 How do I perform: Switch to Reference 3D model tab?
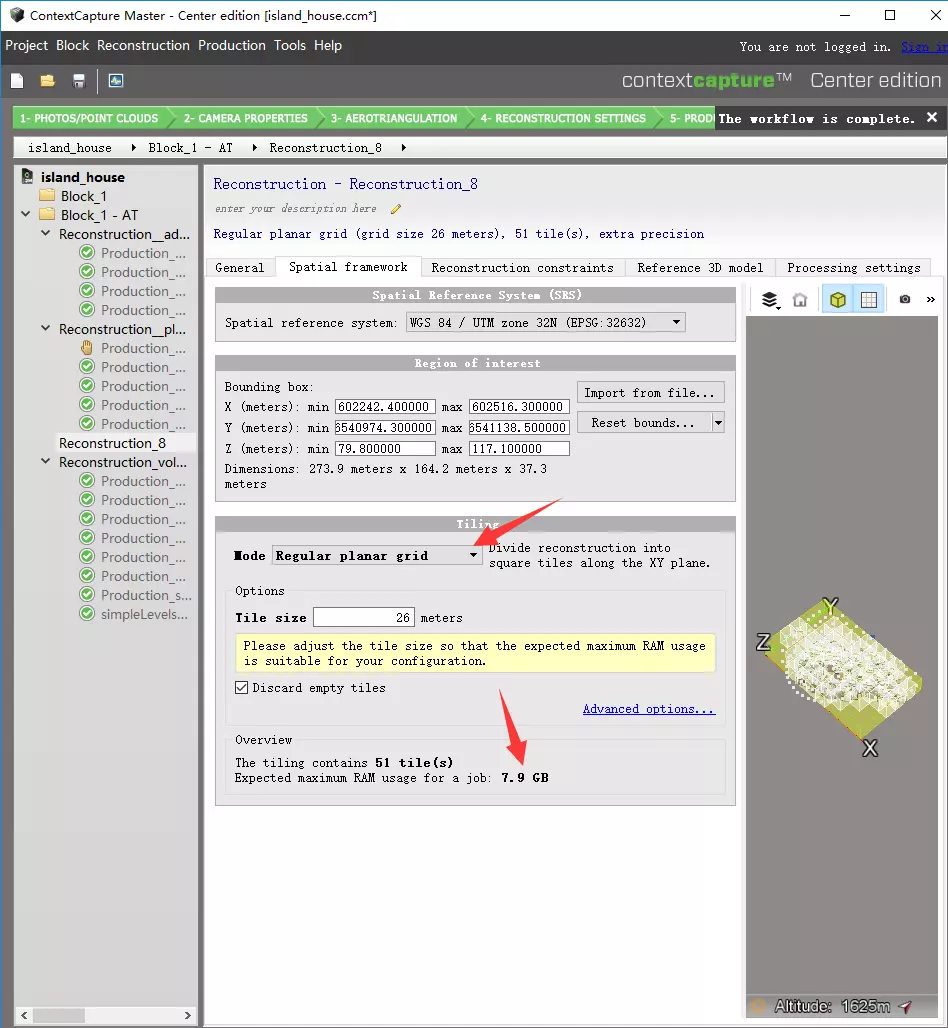[x=700, y=267]
